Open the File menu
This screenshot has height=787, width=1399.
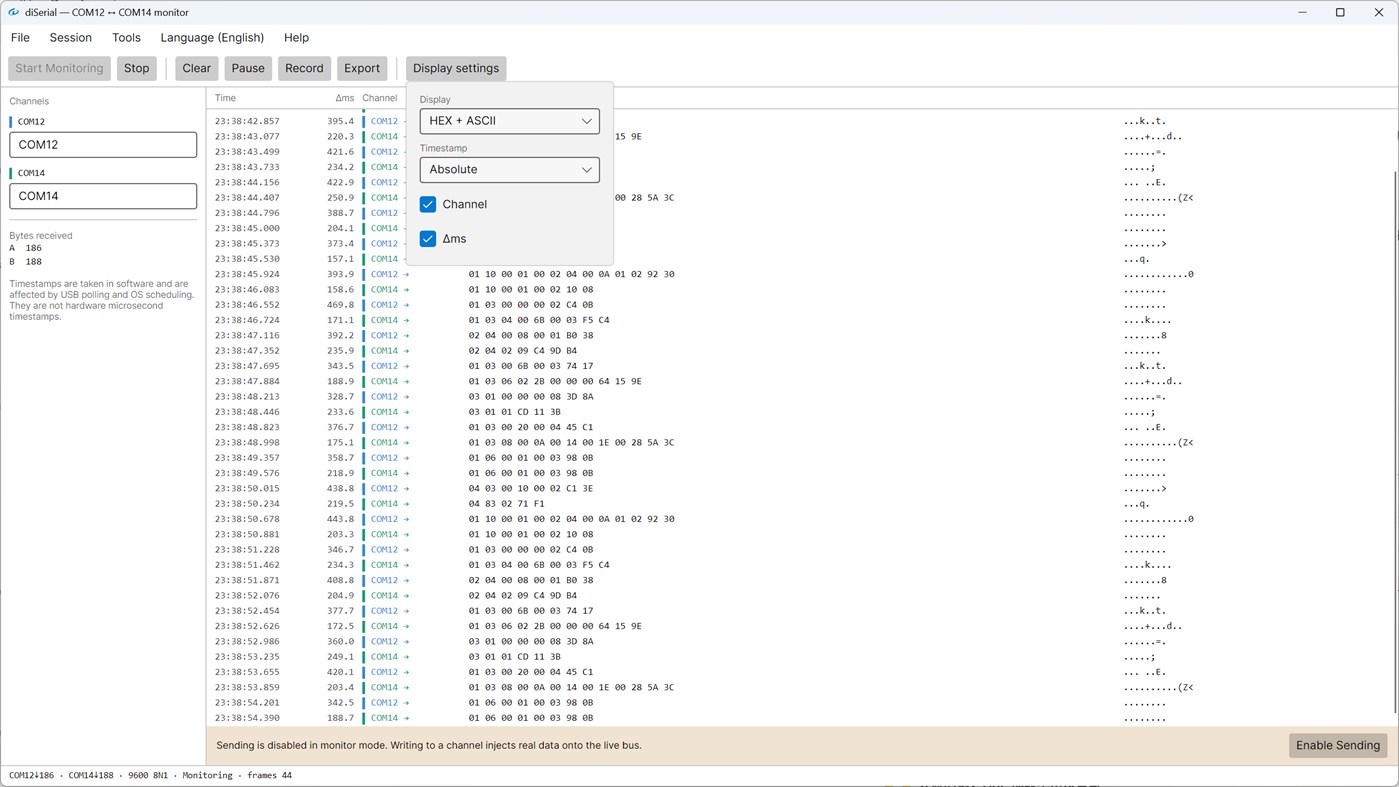(20, 37)
